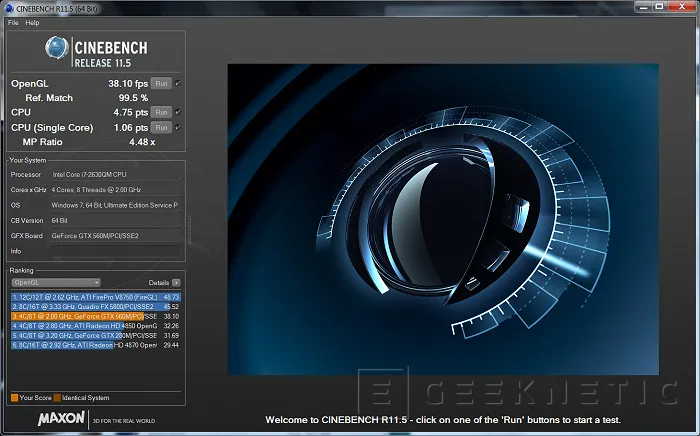Image resolution: width=700 pixels, height=436 pixels.
Task: Select the ATI FirePro V8750 ranking row
Action: point(96,297)
